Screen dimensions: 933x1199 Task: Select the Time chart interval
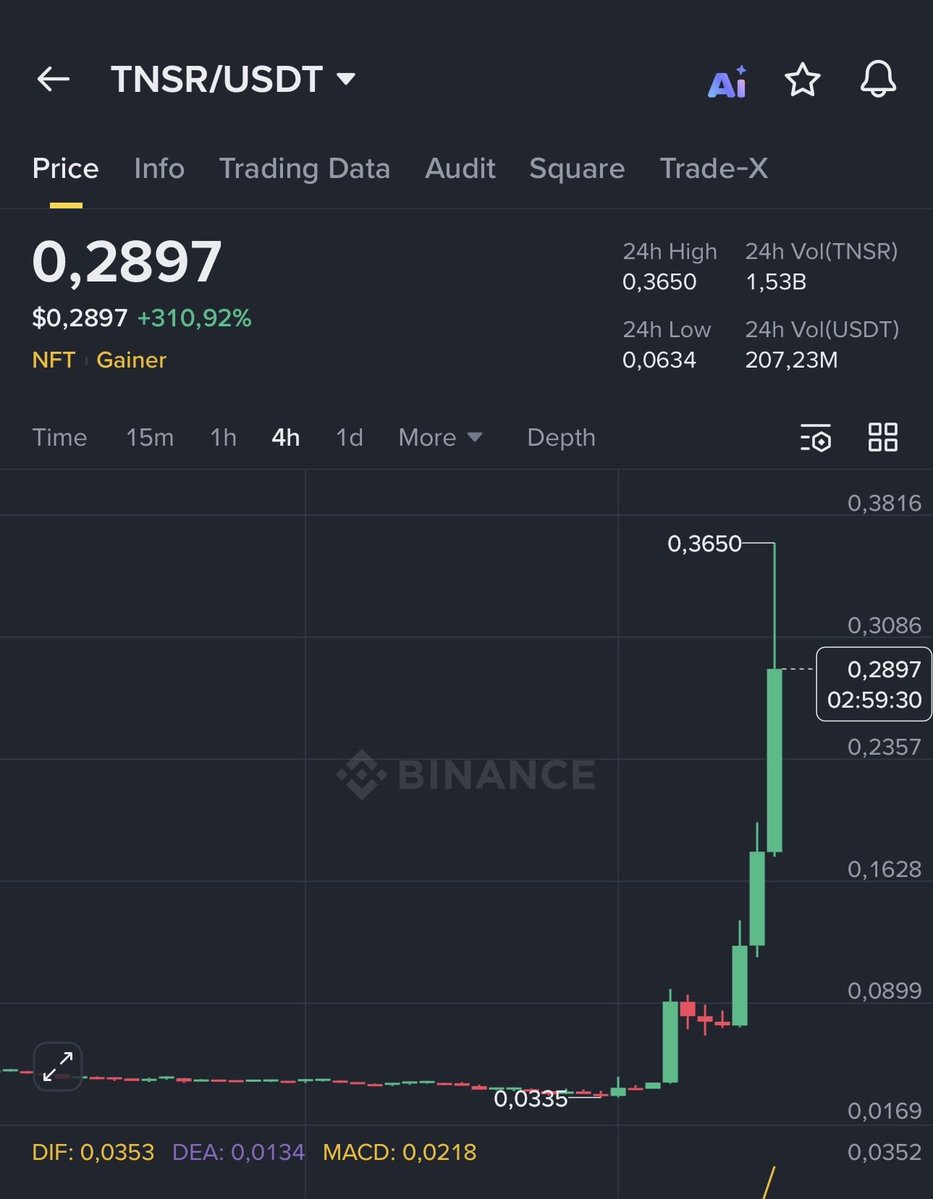(60, 437)
